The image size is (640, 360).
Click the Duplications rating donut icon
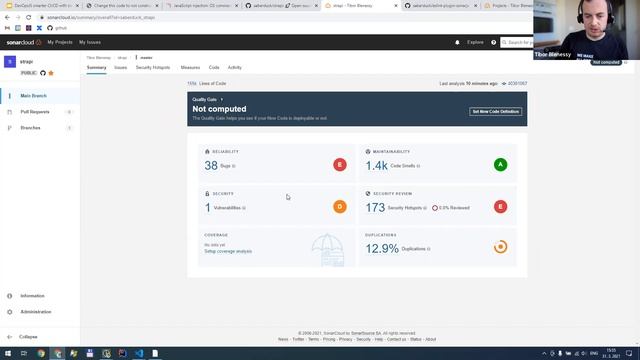(x=500, y=247)
